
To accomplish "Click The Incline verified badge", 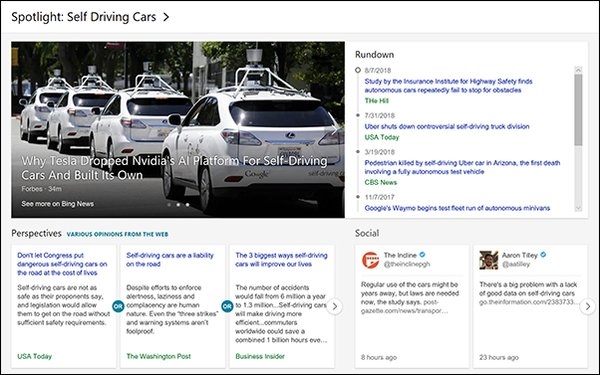I will tap(422, 255).
